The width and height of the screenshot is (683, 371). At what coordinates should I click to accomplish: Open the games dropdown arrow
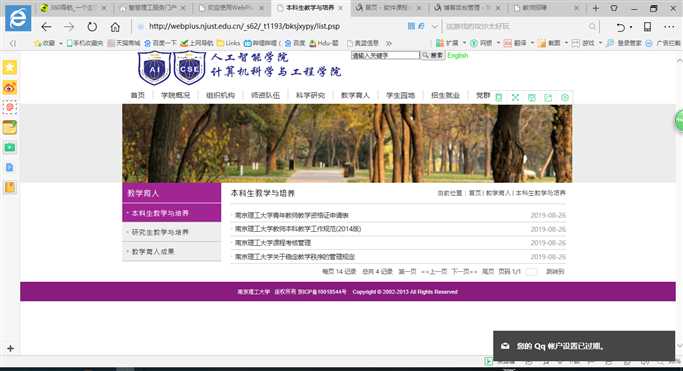(600, 43)
